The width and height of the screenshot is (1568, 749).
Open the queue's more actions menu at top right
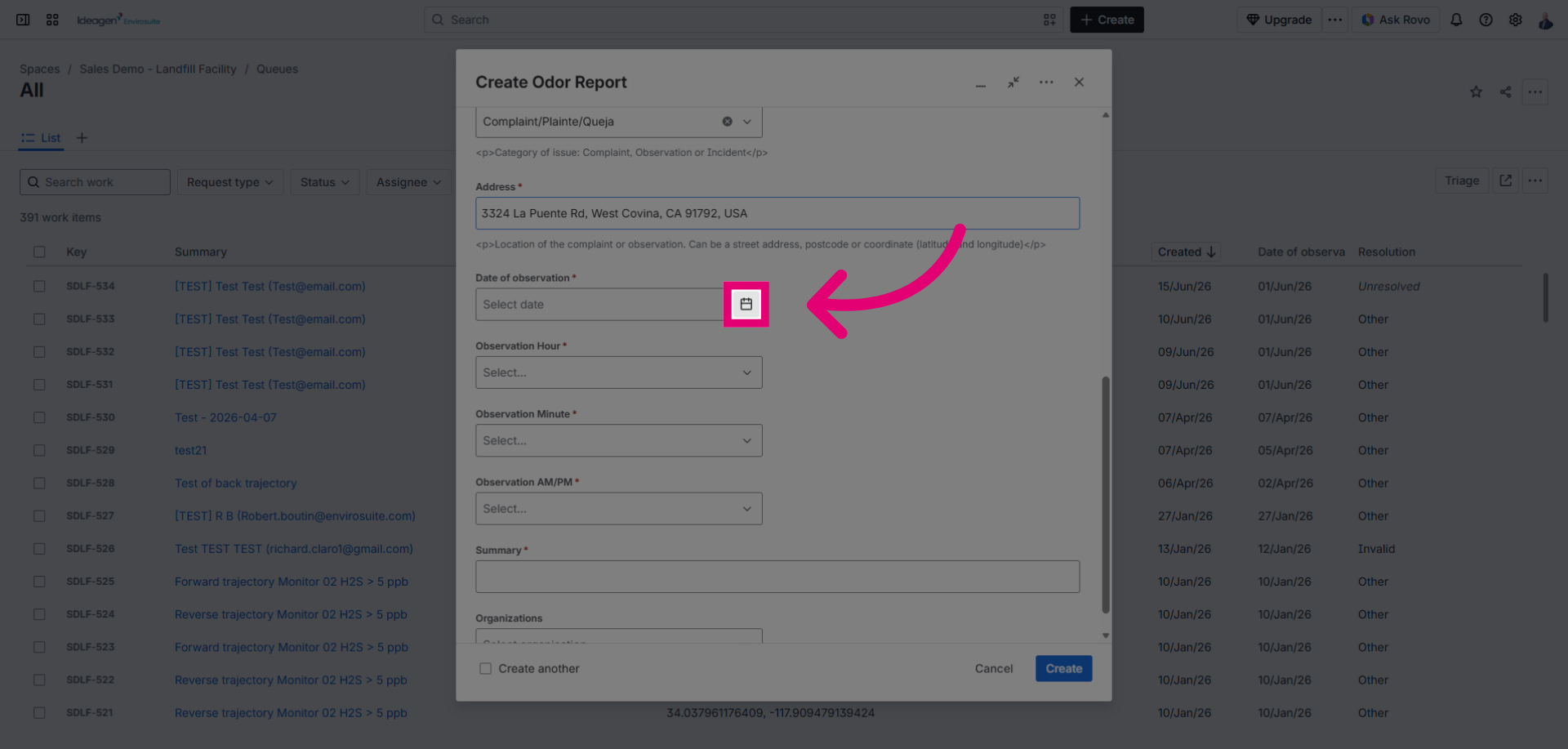point(1535,91)
